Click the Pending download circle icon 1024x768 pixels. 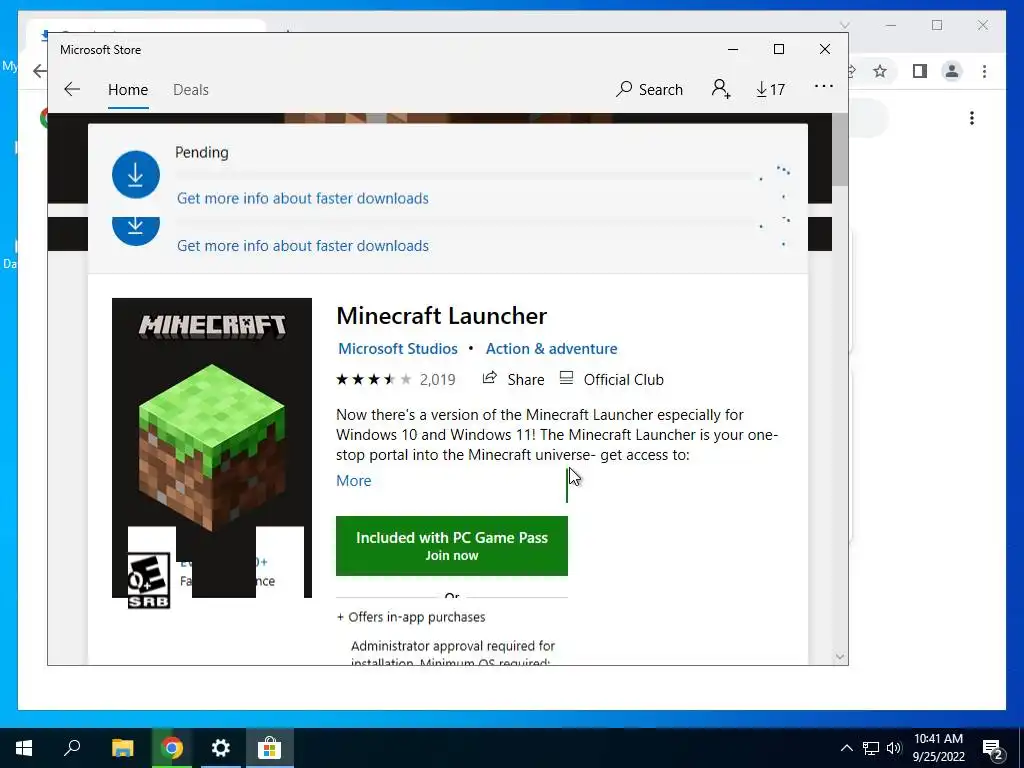[x=136, y=174]
